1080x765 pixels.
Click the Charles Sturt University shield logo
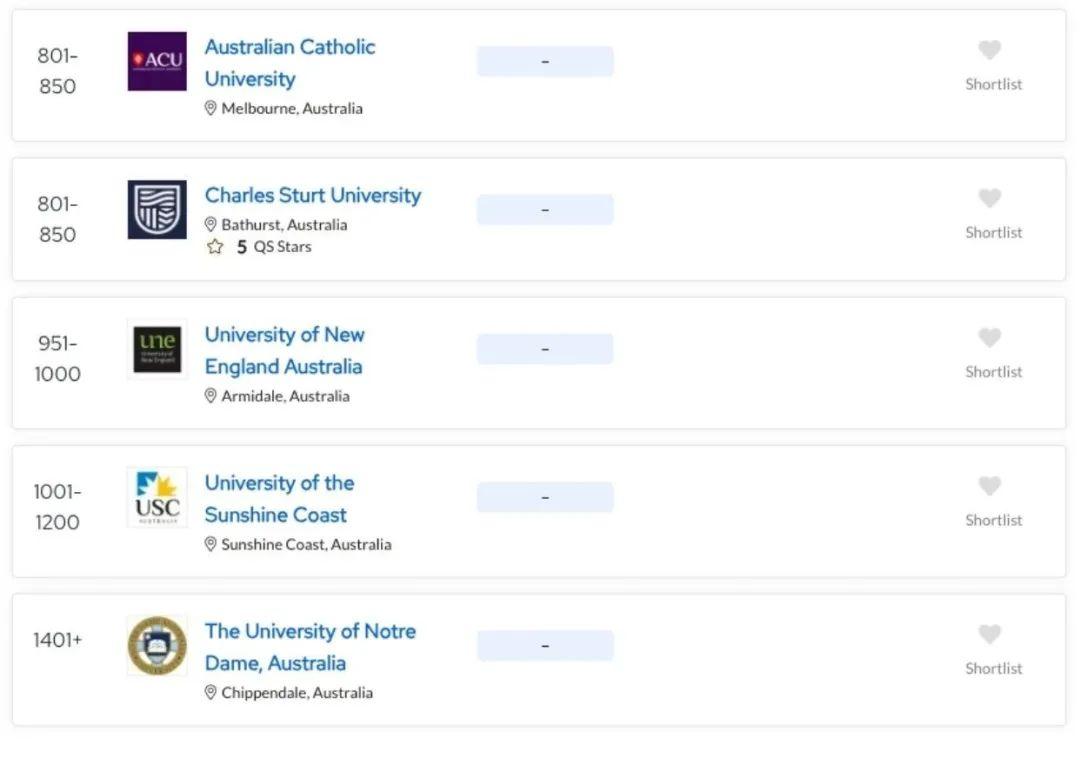click(155, 209)
